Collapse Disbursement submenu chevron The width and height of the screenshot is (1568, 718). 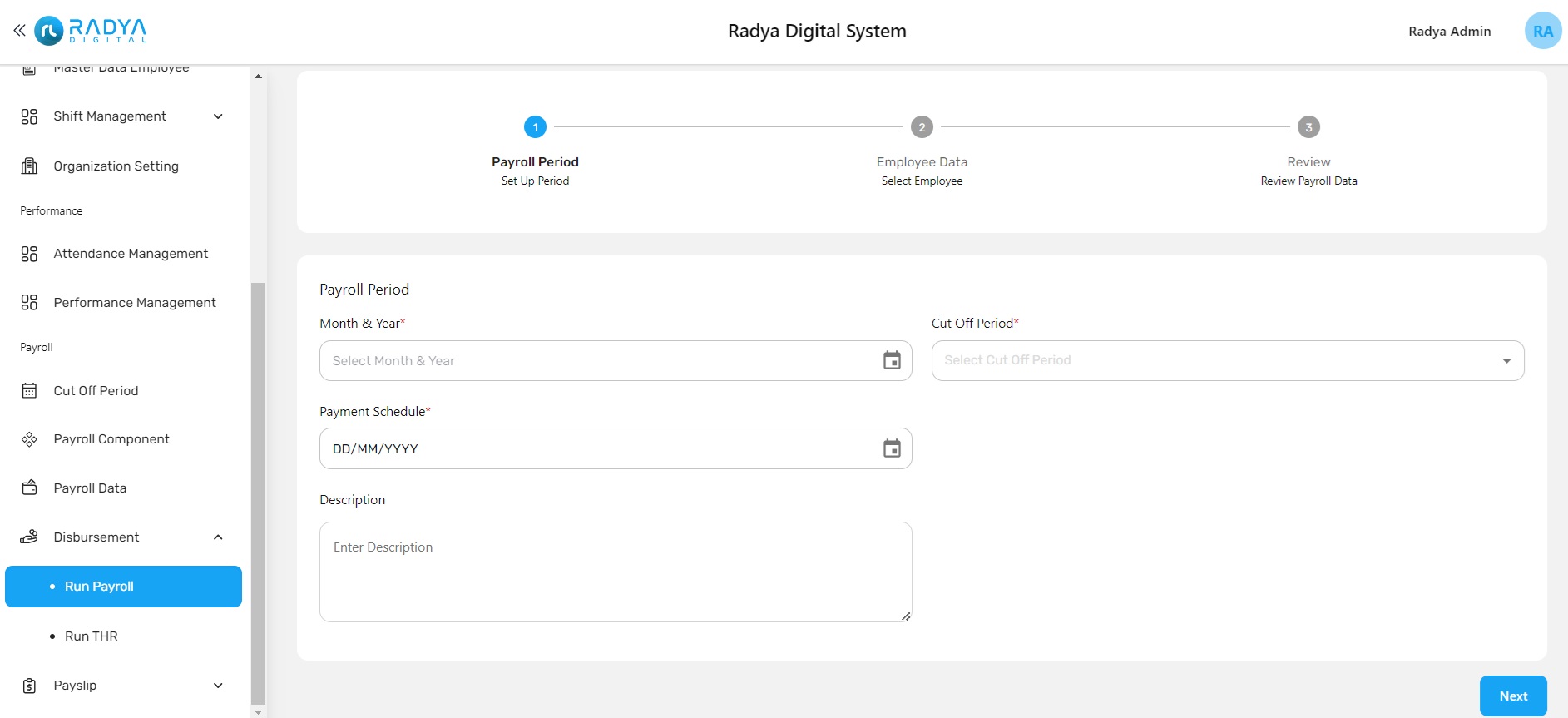218,537
